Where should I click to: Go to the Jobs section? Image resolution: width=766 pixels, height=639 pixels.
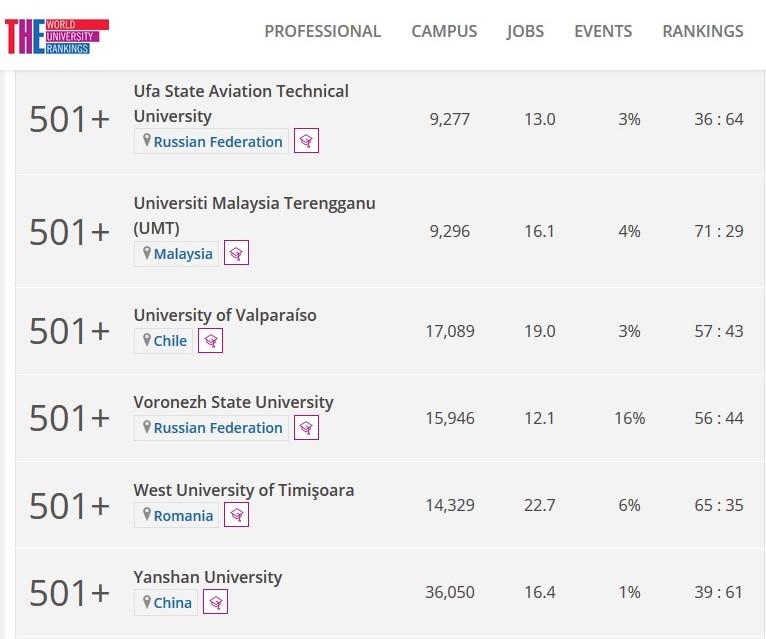525,31
